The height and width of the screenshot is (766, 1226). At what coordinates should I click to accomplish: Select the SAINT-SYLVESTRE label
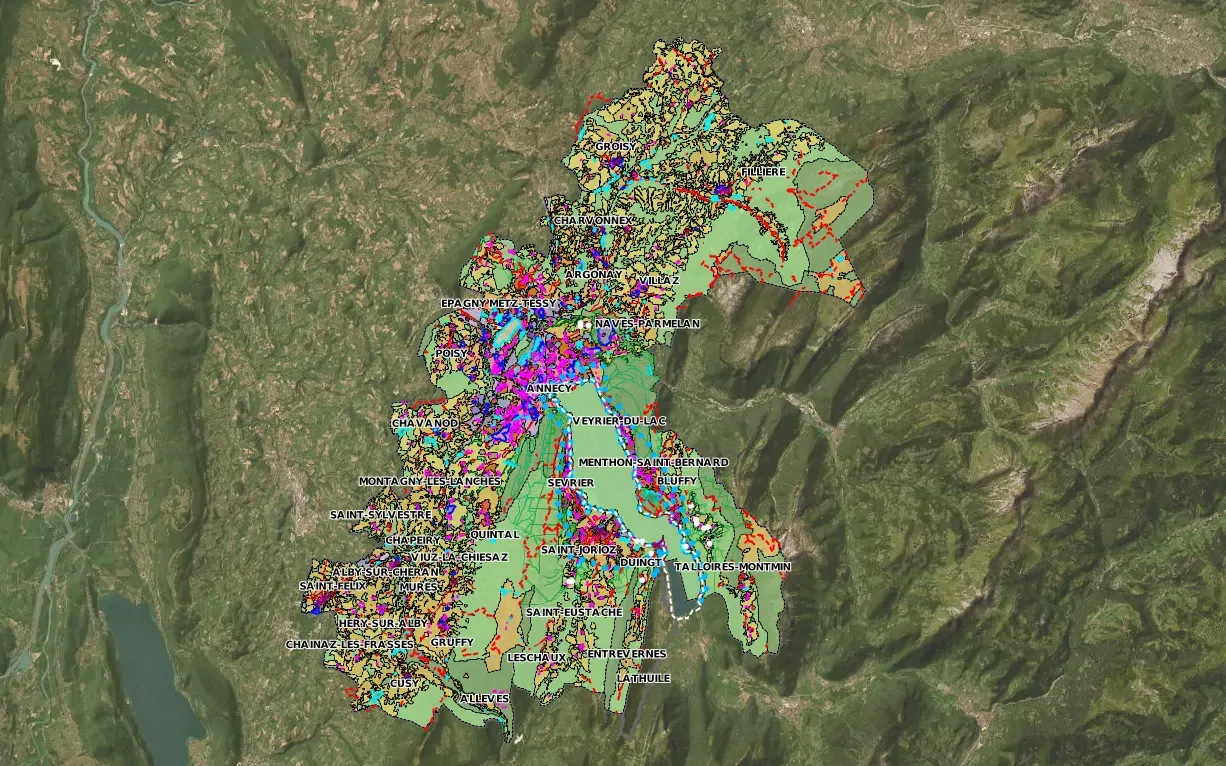pos(381,516)
